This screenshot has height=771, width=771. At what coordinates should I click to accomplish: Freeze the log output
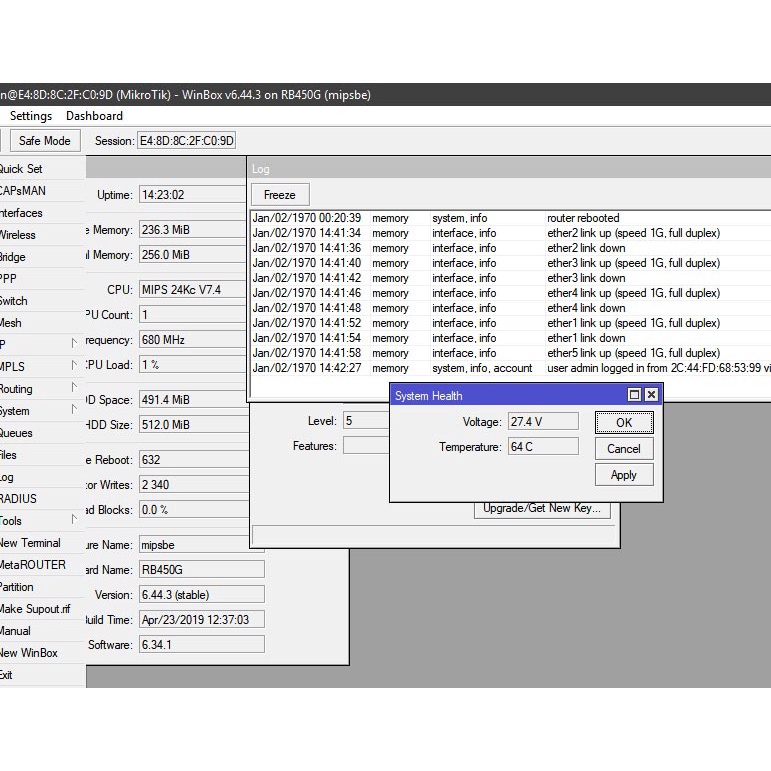[x=279, y=195]
